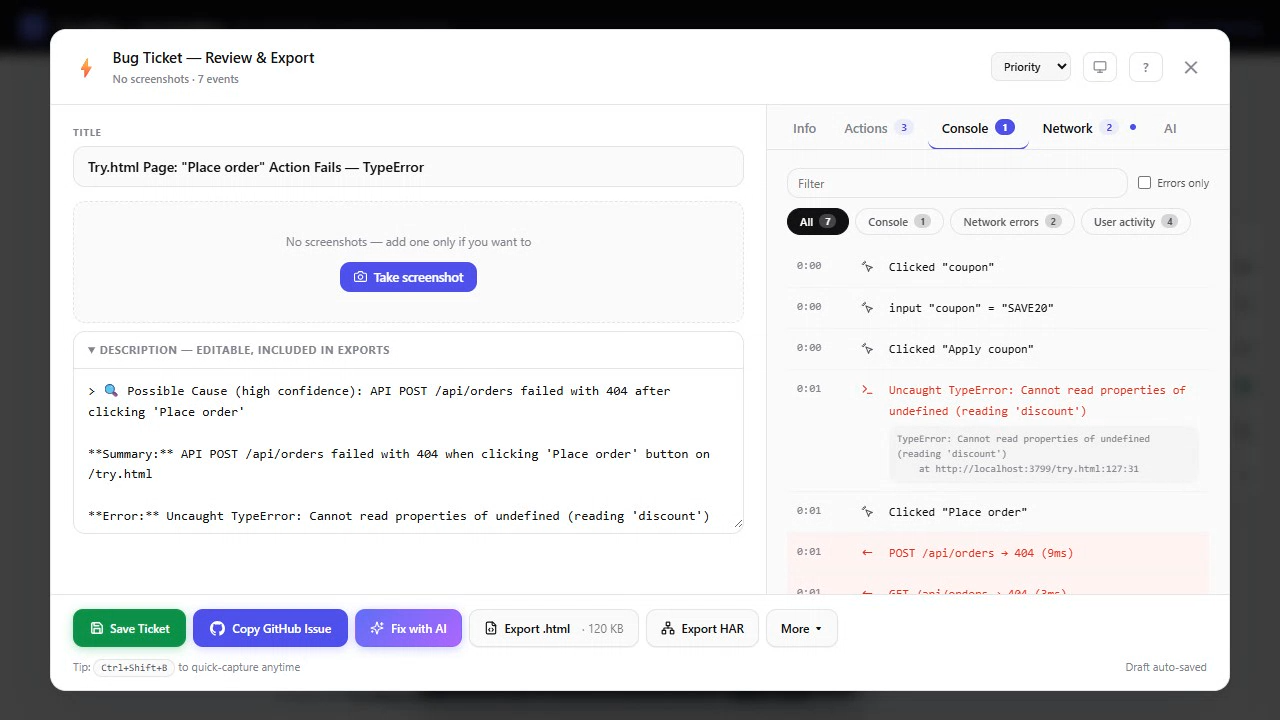
Task: Select the input "coupon" = "SAVE20" event
Action: pyautogui.click(x=971, y=308)
